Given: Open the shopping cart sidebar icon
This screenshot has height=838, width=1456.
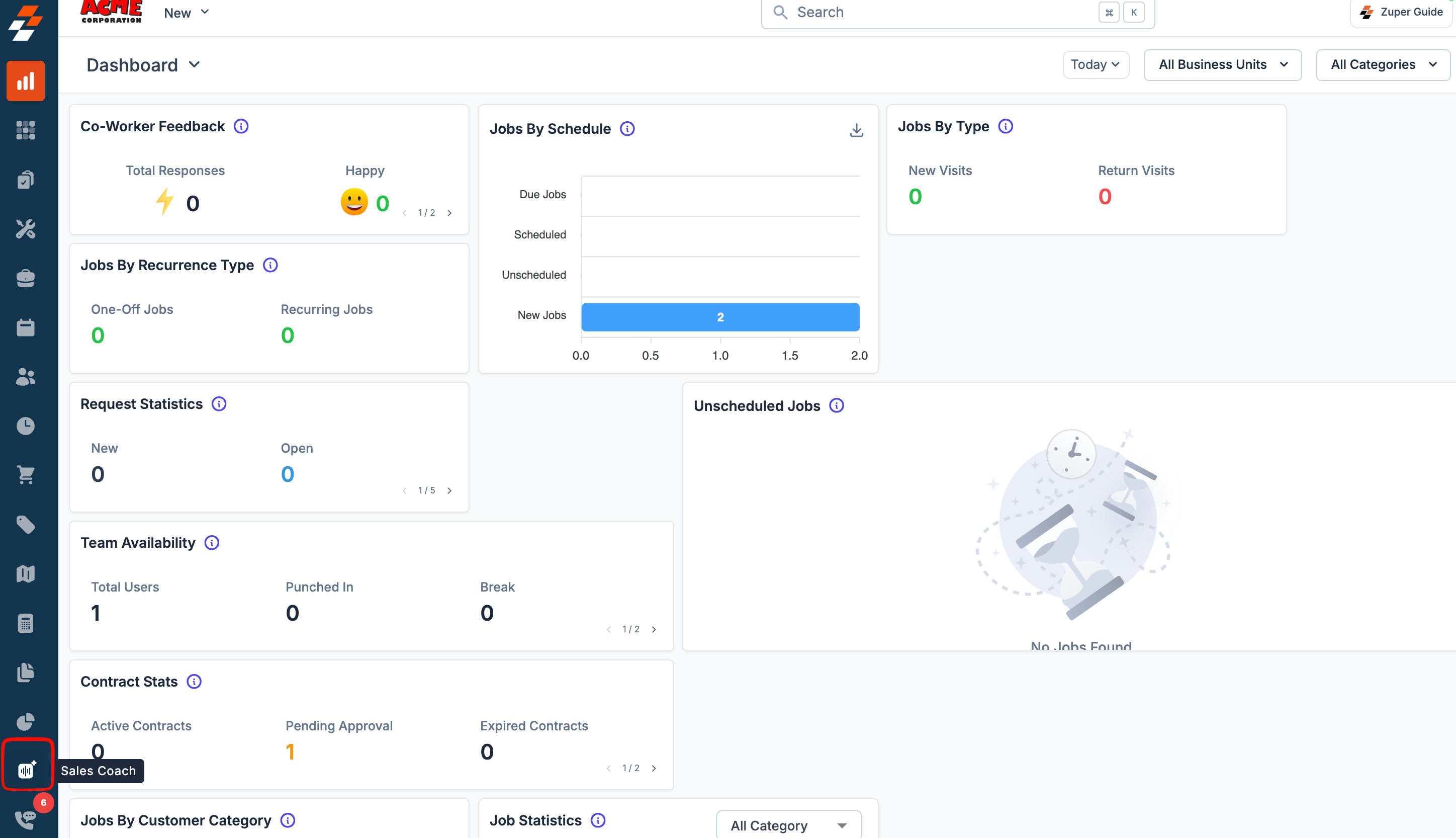Looking at the screenshot, I should click(25, 475).
